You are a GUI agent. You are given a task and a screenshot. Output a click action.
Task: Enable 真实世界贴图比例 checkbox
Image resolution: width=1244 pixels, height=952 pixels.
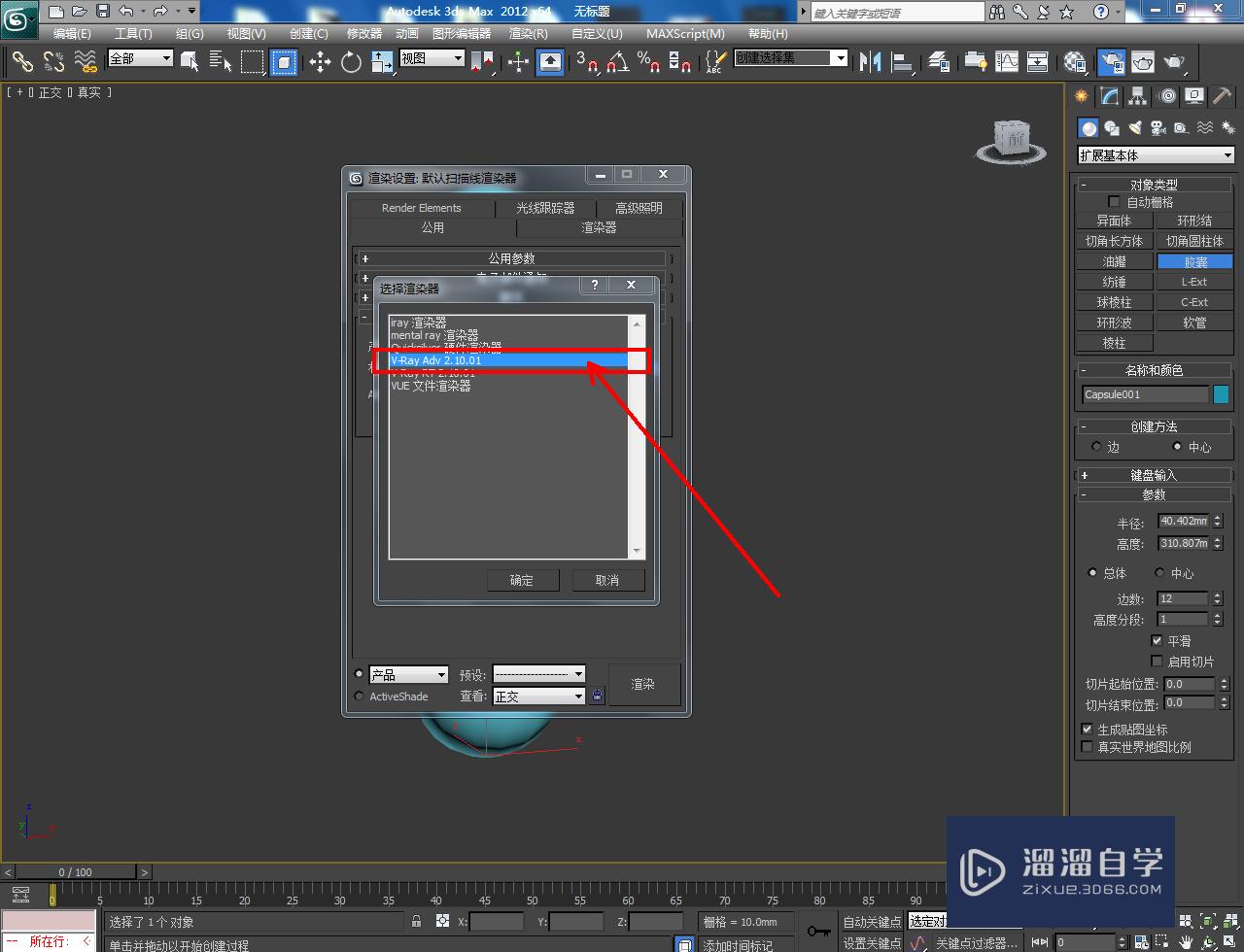pyautogui.click(x=1088, y=747)
